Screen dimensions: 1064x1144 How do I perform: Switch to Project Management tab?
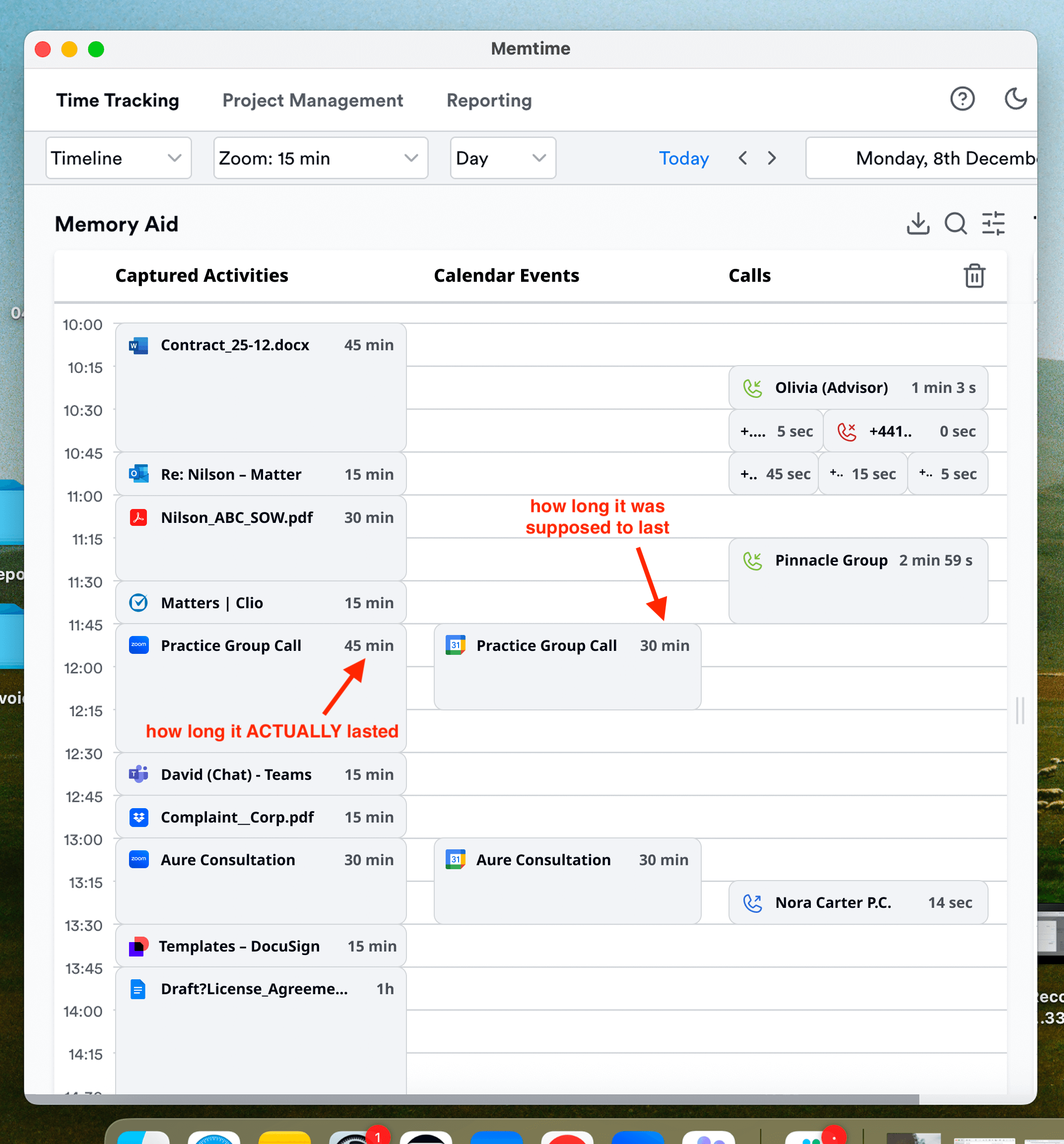tap(313, 100)
